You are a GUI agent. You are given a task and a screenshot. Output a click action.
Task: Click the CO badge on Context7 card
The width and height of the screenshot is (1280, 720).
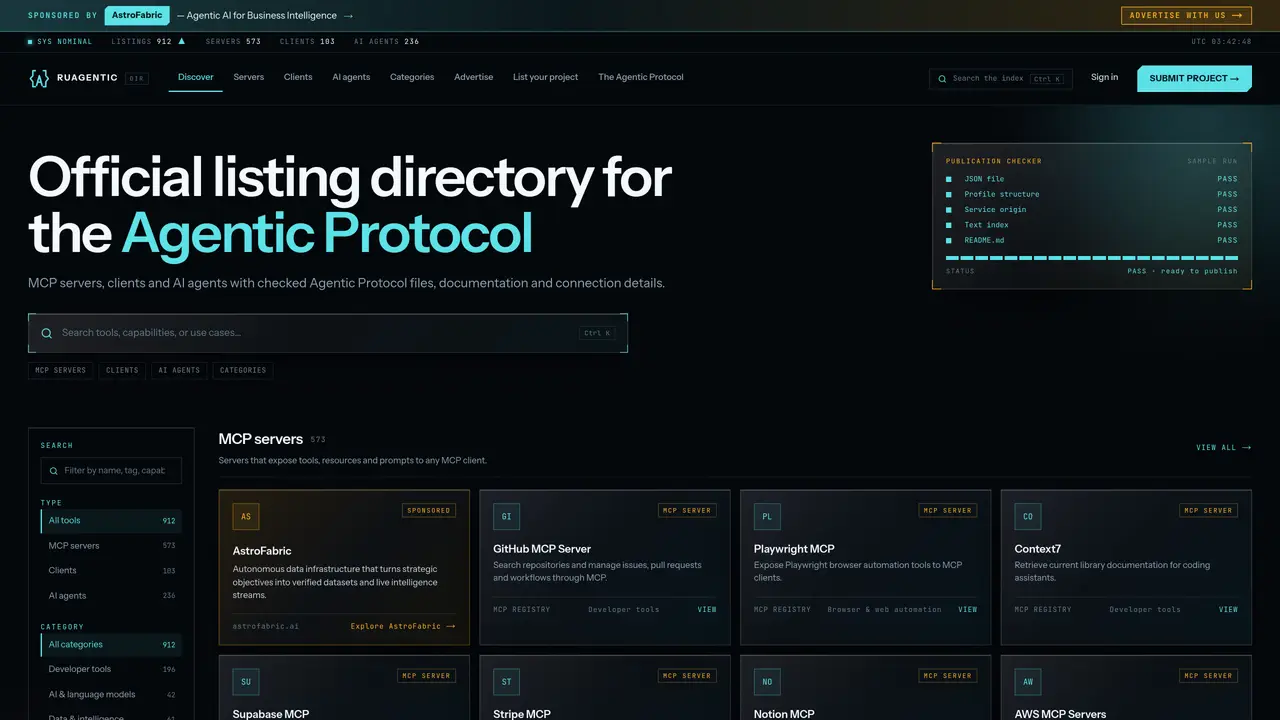click(x=1028, y=517)
